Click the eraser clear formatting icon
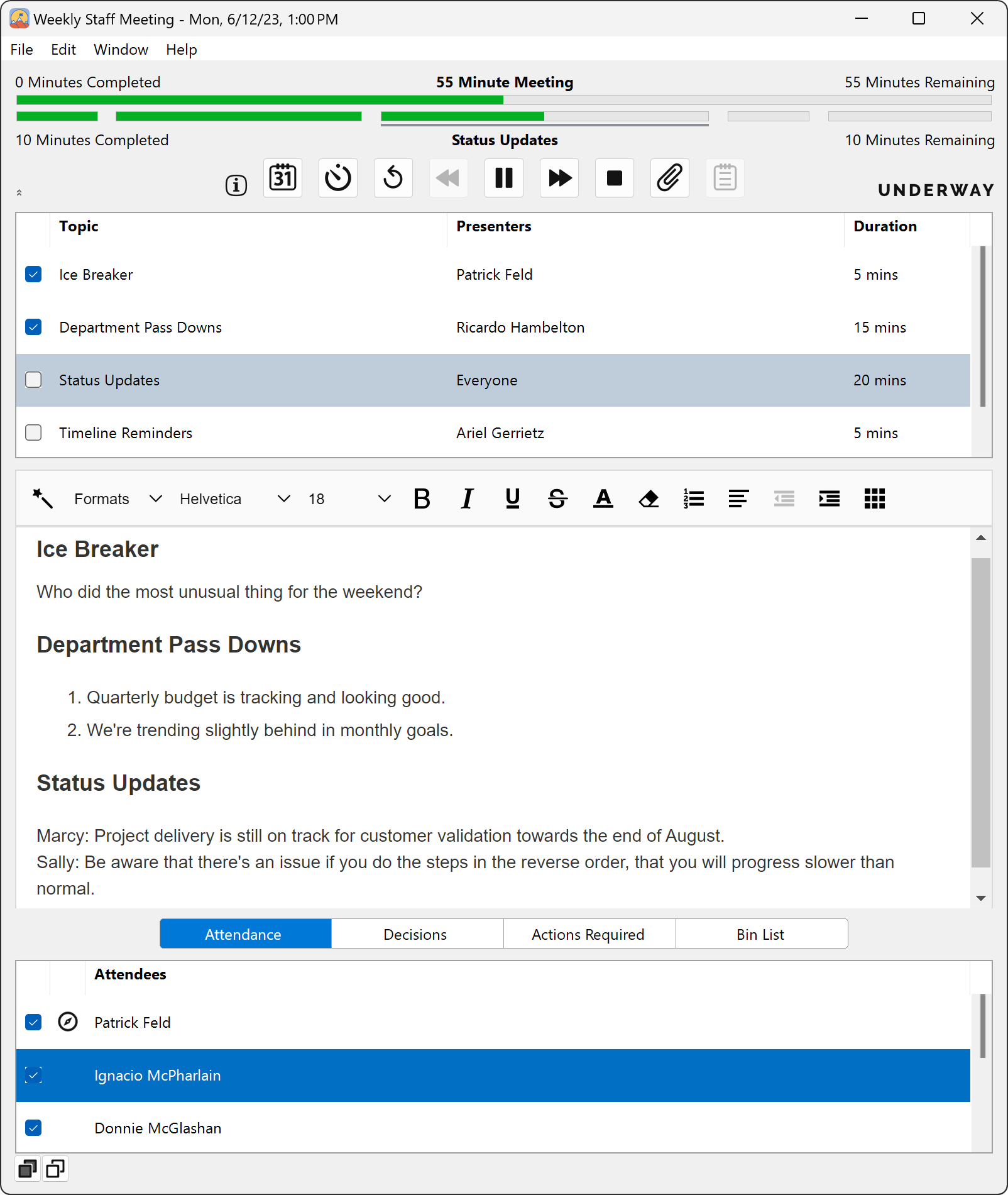The width and height of the screenshot is (1008, 1195). point(649,499)
